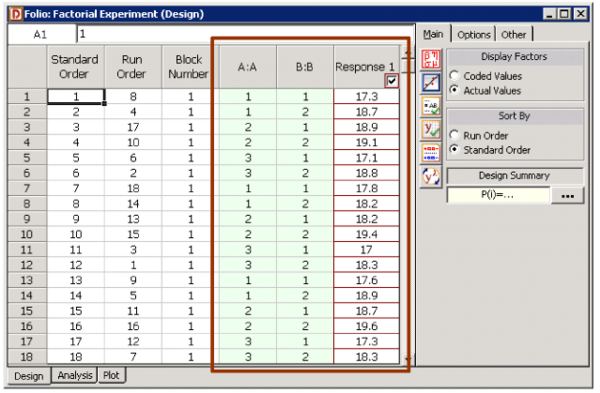The height and width of the screenshot is (393, 600).
Task: Click the vertical scrollbar of the data table
Action: pos(408,207)
